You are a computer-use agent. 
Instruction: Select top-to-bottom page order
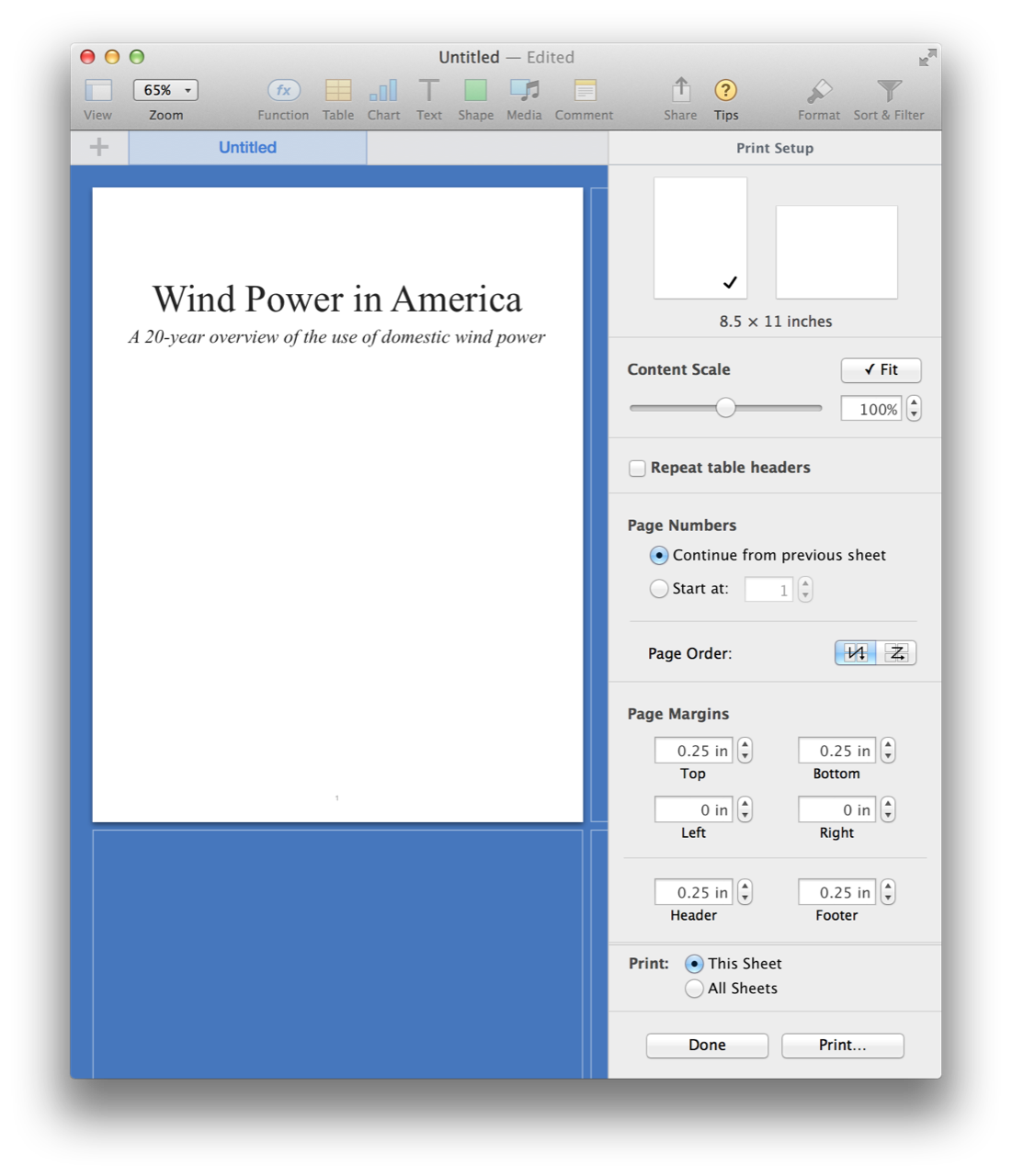(x=856, y=652)
